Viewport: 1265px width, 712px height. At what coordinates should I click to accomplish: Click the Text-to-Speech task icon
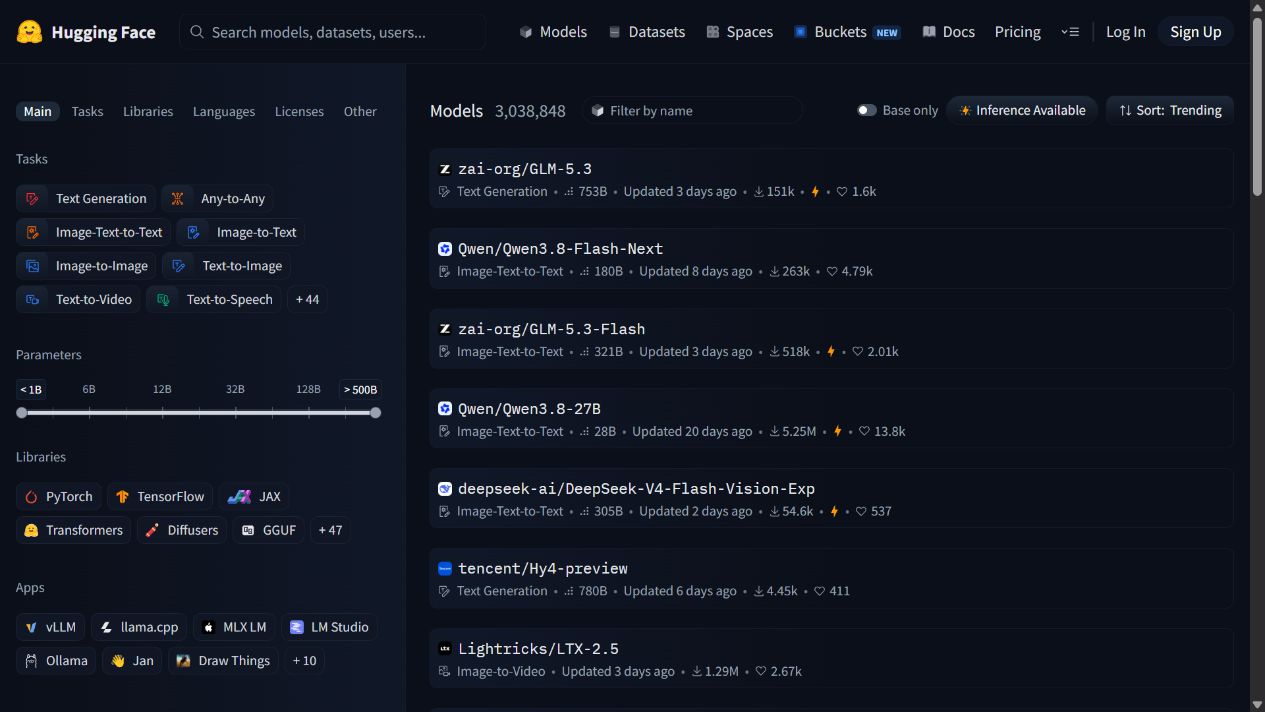click(164, 299)
